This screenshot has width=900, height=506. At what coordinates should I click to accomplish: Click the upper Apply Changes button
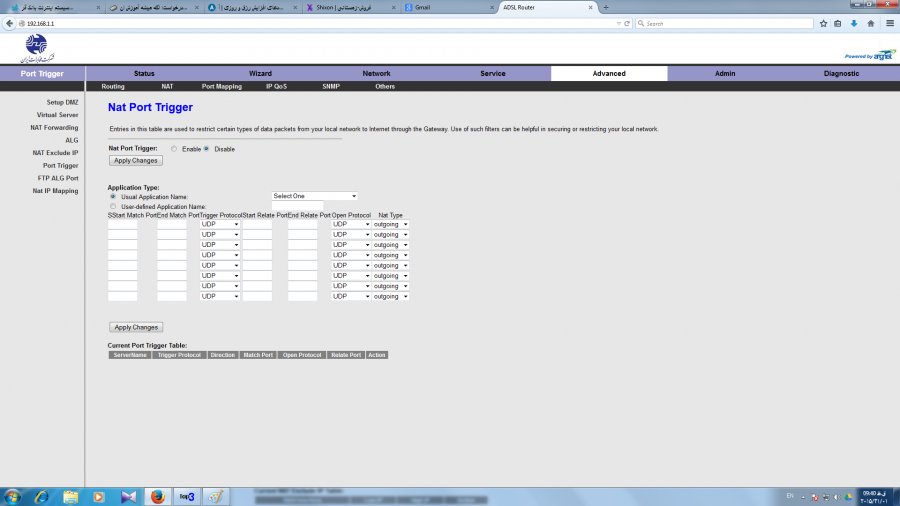(136, 161)
